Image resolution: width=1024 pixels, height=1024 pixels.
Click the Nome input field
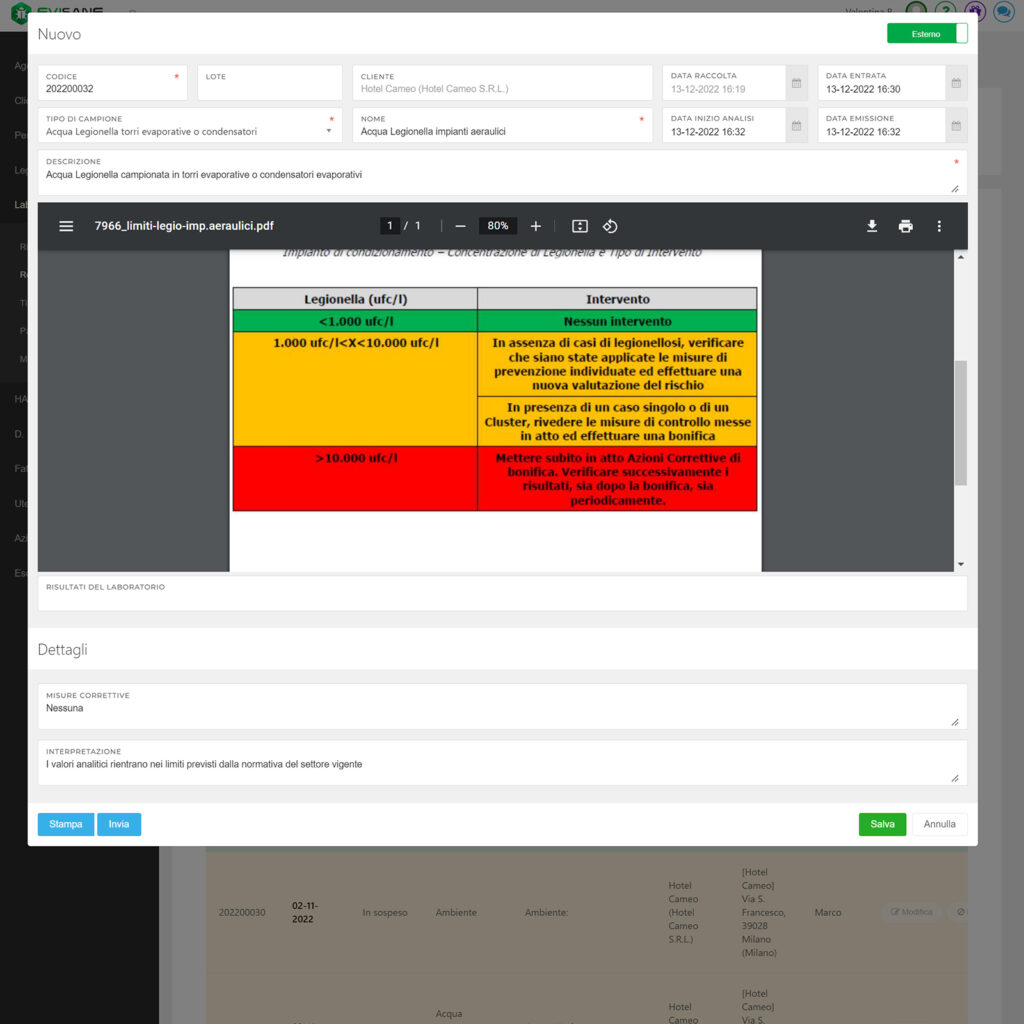coord(502,125)
